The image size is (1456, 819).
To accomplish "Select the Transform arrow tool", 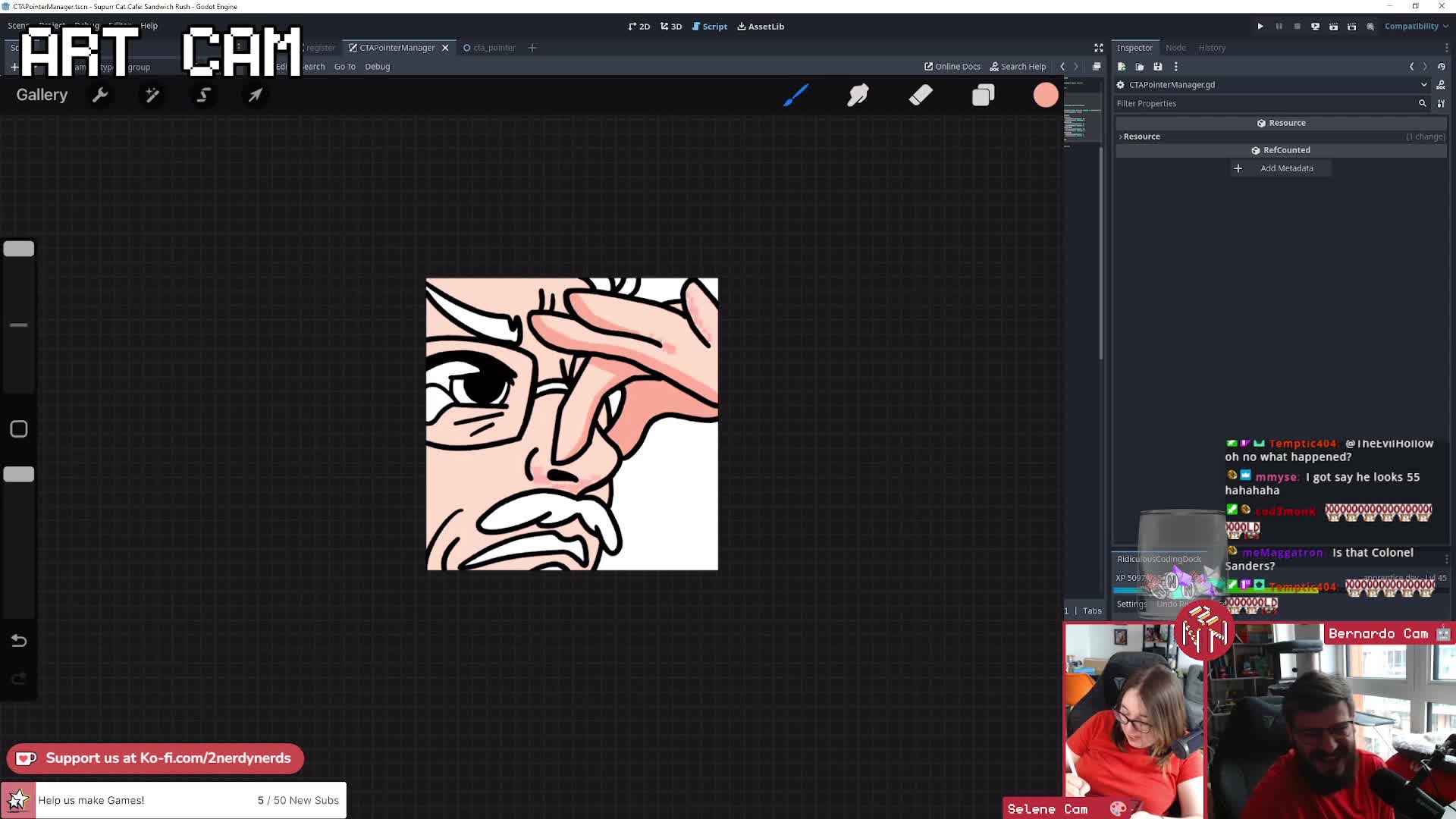I will point(256,95).
